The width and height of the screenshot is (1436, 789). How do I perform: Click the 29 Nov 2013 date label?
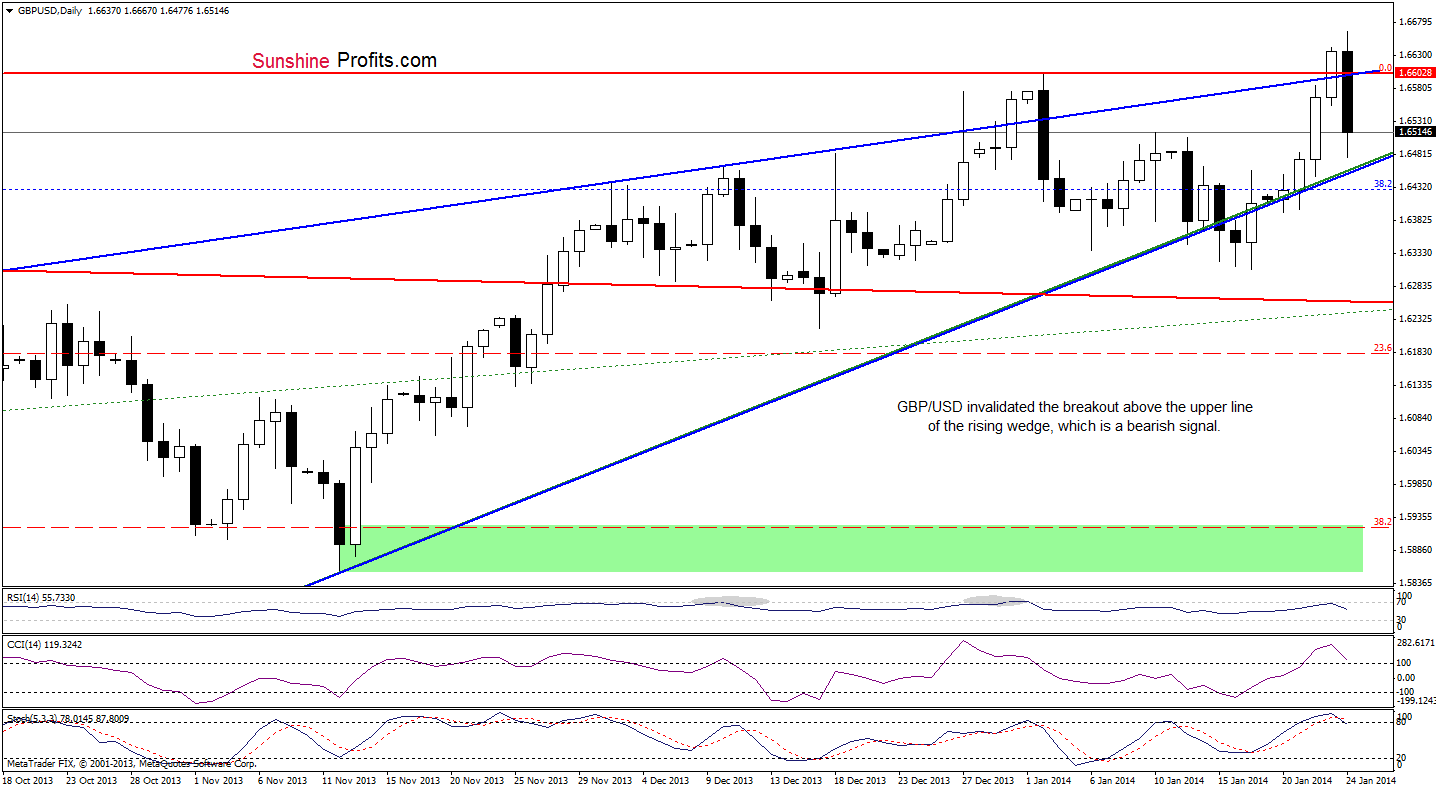605,779
